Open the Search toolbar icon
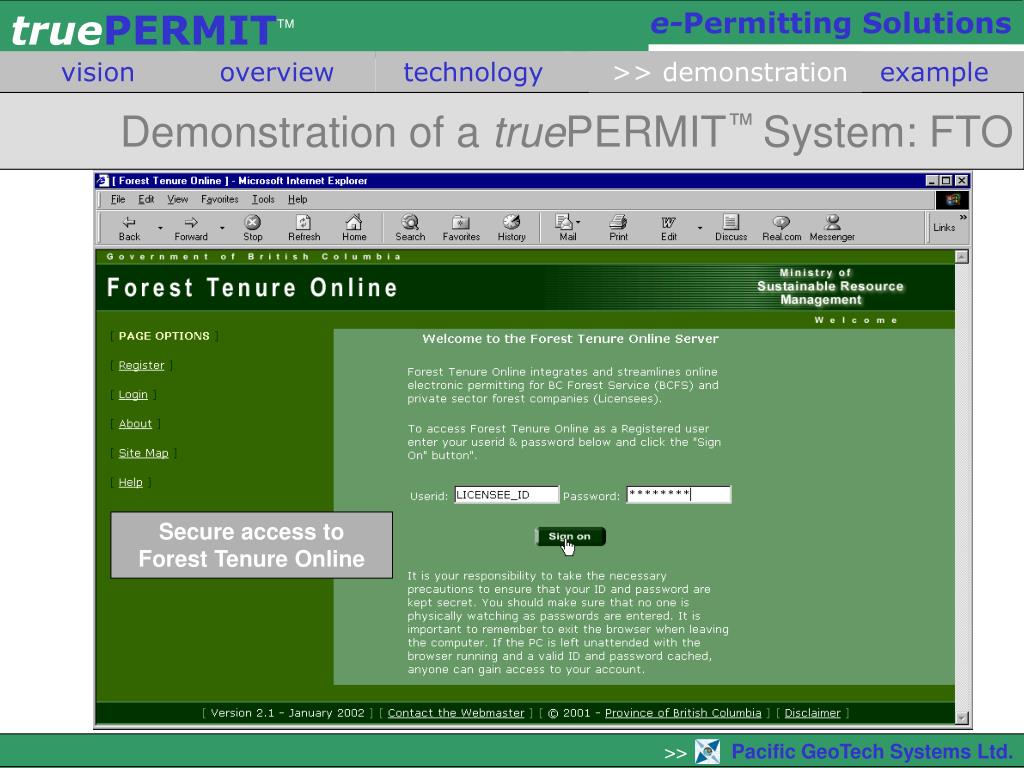The width and height of the screenshot is (1024, 768). pyautogui.click(x=410, y=222)
